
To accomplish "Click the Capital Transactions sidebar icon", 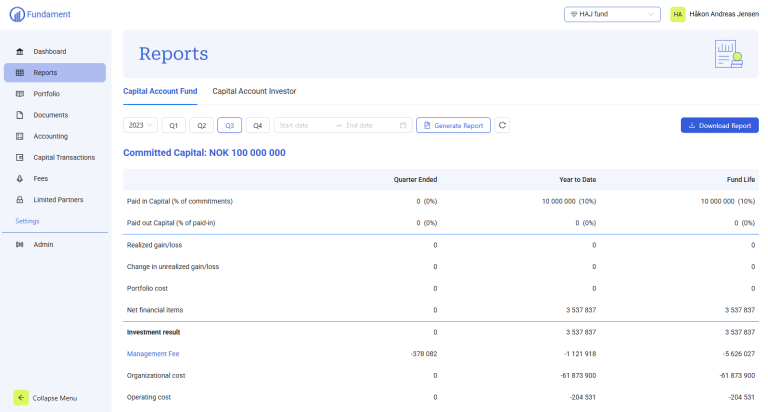I will pos(20,157).
